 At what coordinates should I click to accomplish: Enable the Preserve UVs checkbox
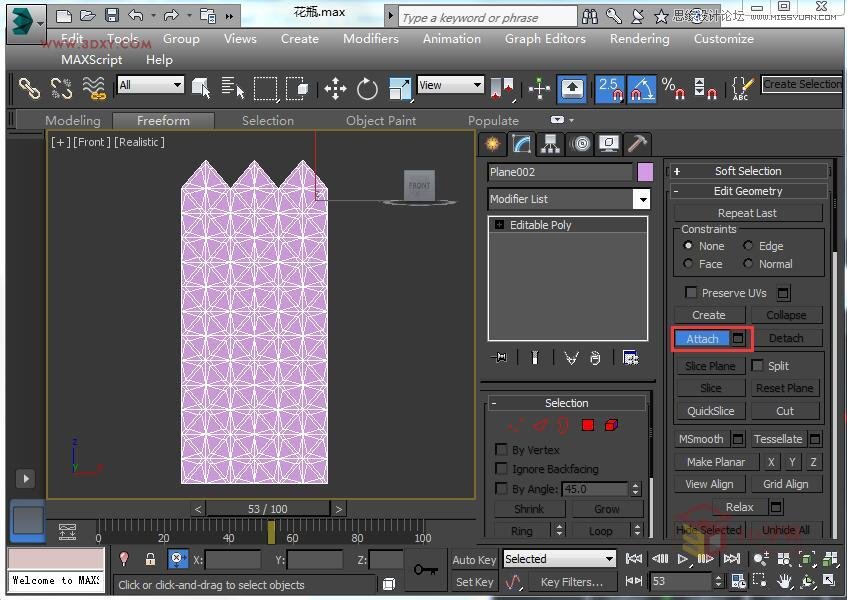[690, 293]
